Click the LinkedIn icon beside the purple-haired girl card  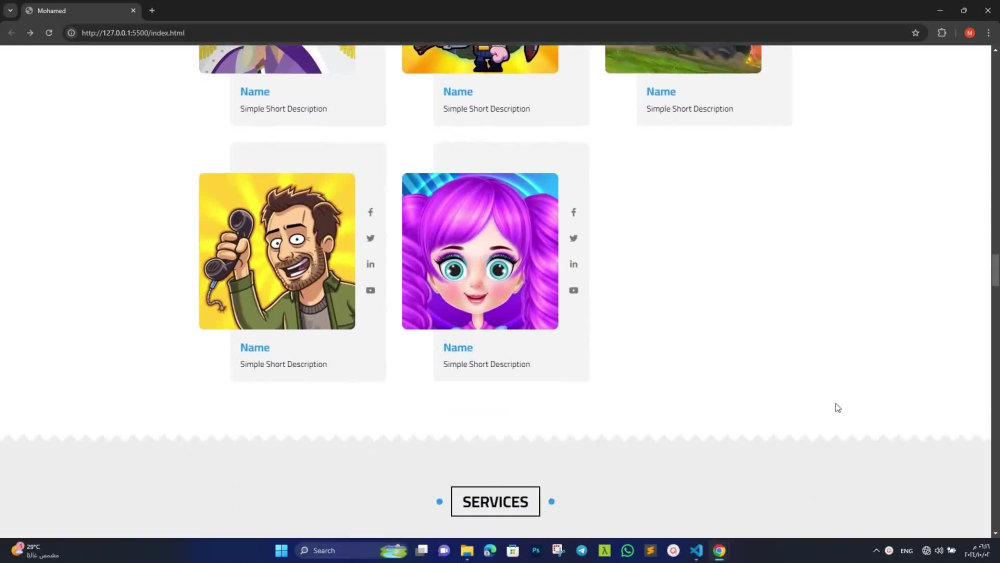573,264
